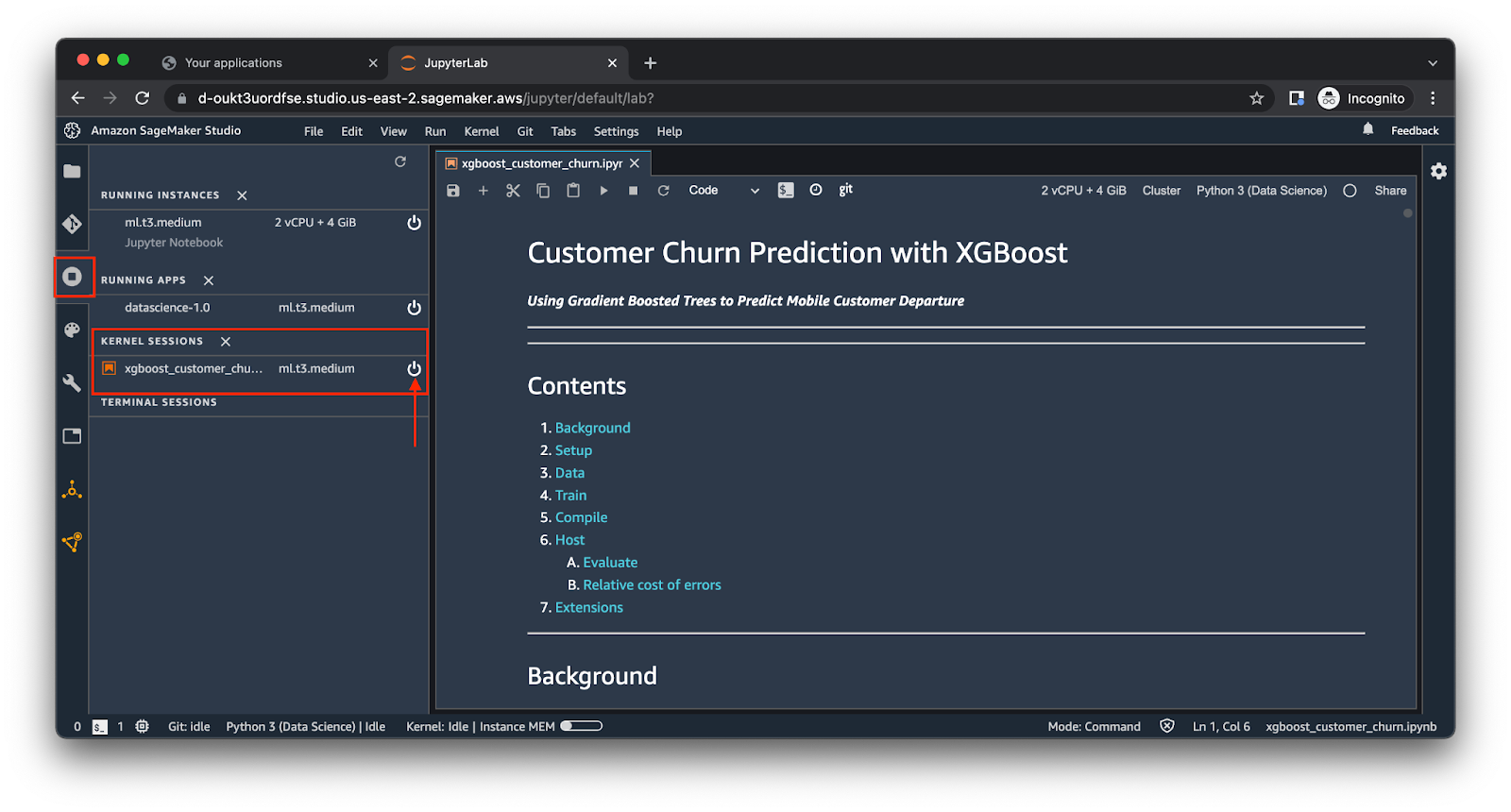
Task: Follow the Relative cost of errors link
Action: (652, 585)
